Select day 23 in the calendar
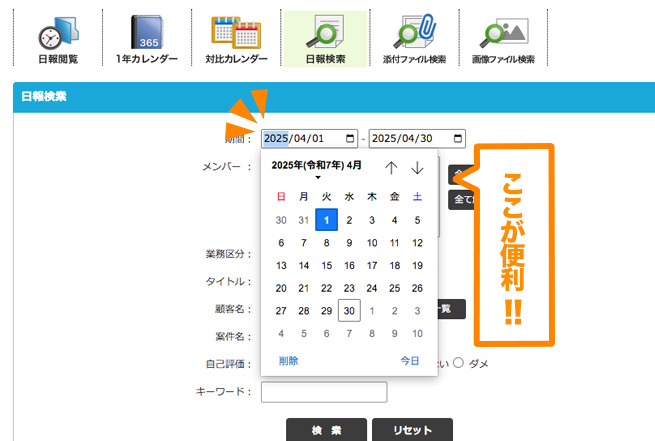Image resolution: width=655 pixels, height=441 pixels. tap(349, 288)
